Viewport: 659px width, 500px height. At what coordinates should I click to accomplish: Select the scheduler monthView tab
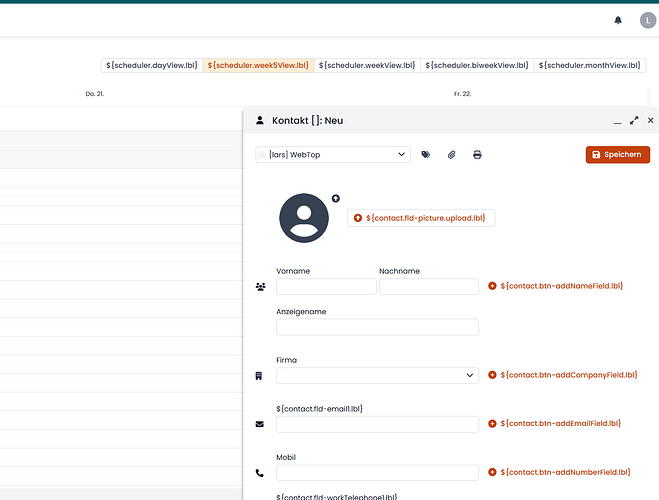[589, 65]
